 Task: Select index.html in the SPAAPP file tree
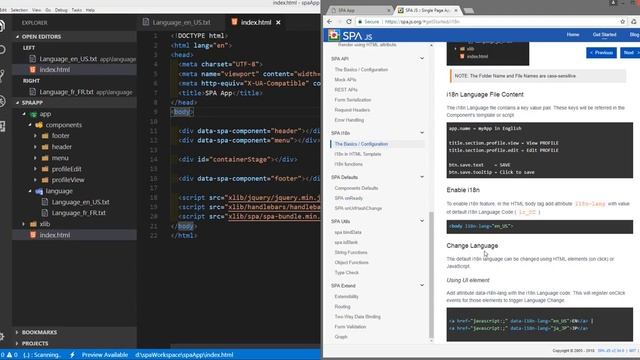tap(55, 235)
